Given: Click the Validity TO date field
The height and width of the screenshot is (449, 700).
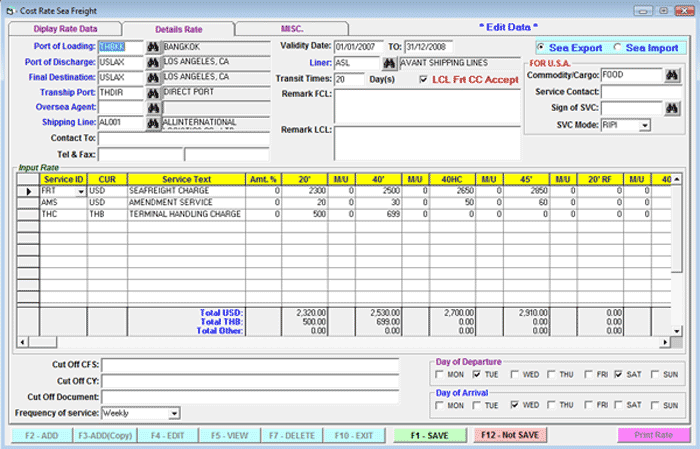Looking at the screenshot, I should [429, 47].
